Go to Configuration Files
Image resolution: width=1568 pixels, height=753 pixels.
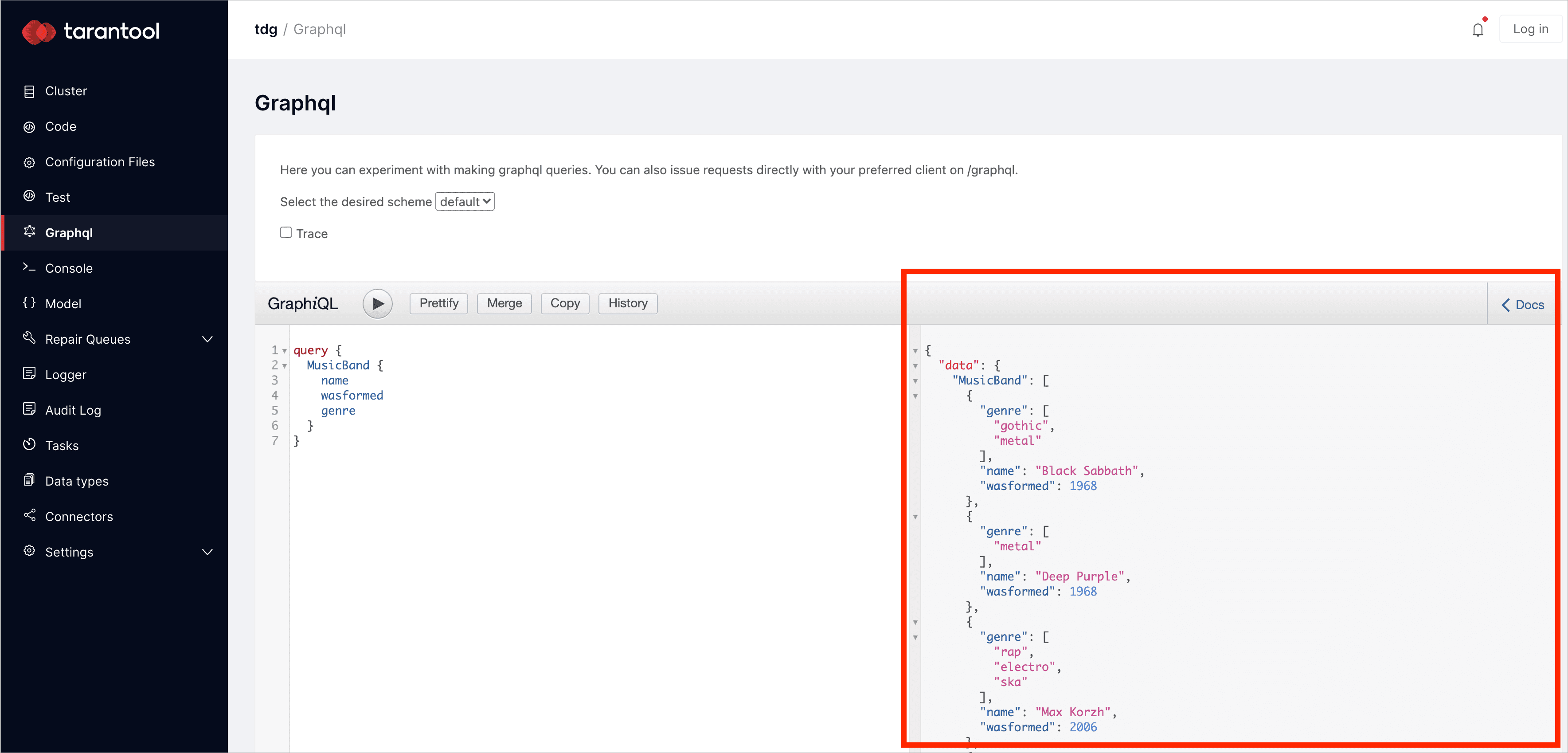point(114,162)
